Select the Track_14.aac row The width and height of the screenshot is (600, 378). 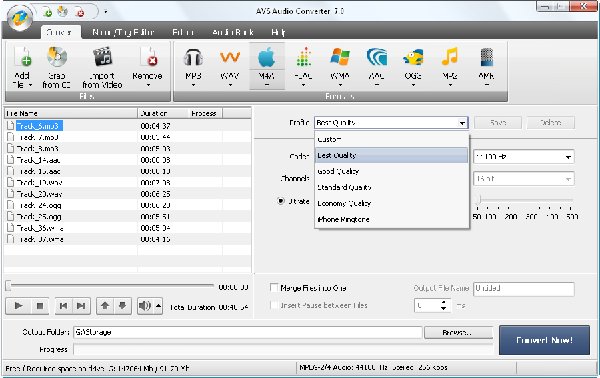coord(127,160)
